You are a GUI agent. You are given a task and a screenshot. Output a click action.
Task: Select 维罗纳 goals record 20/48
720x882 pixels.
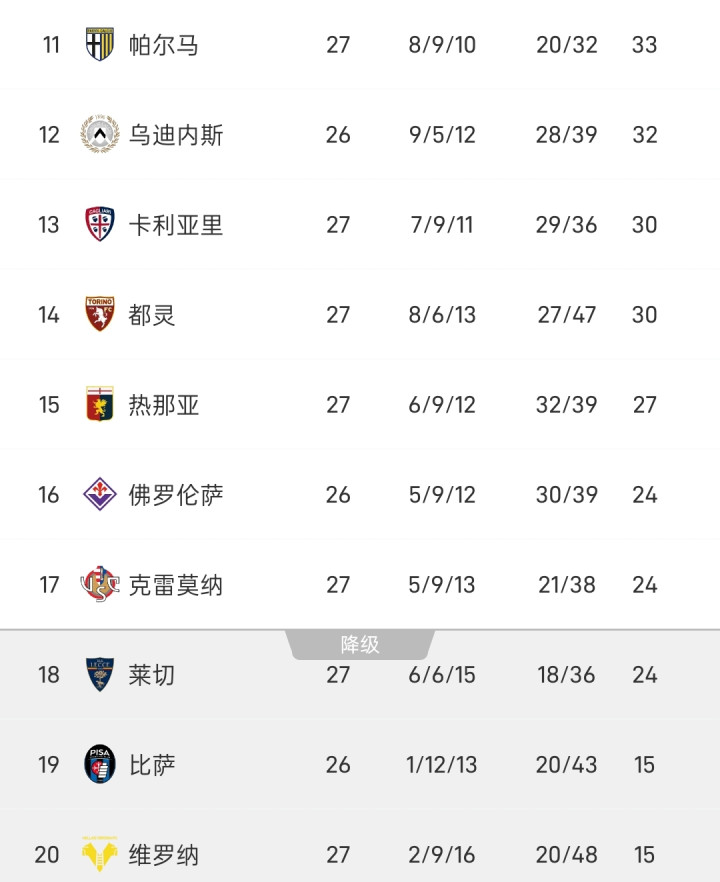(567, 855)
